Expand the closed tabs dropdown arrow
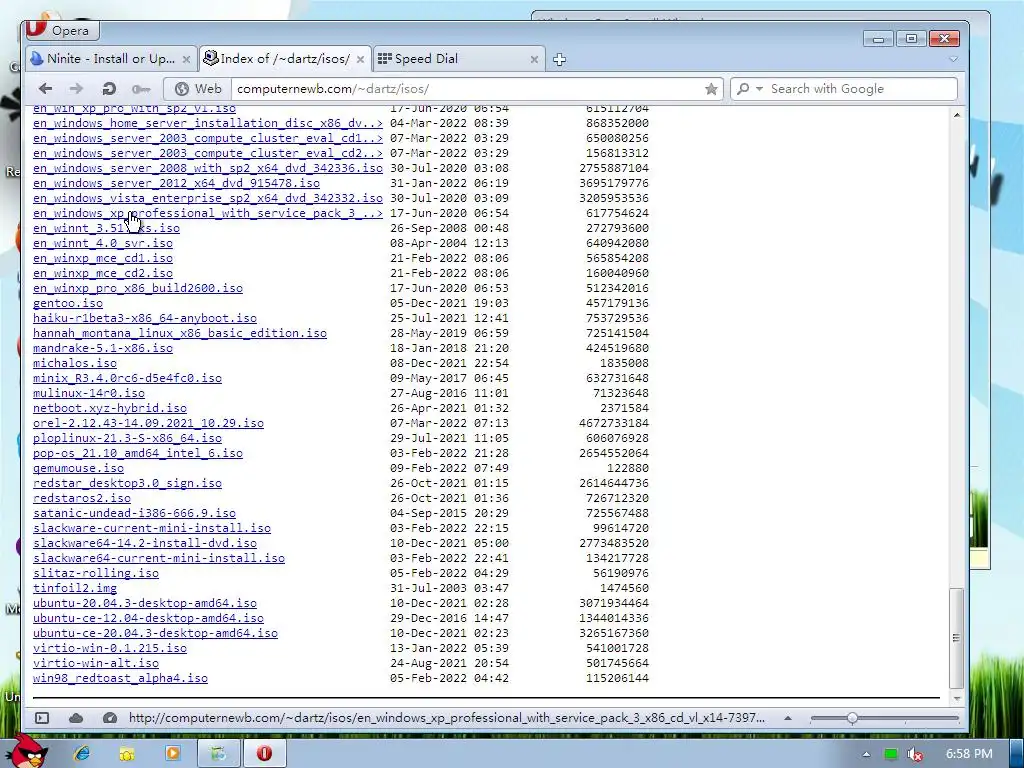 [953, 59]
